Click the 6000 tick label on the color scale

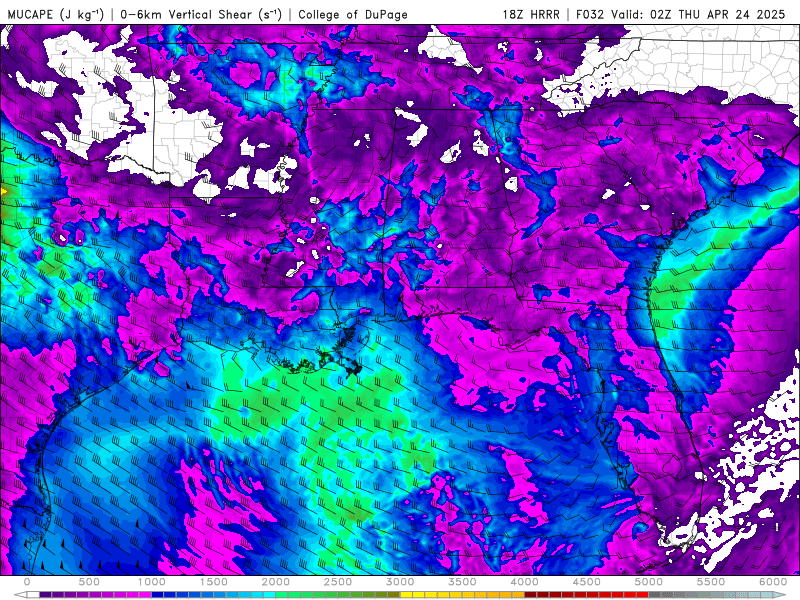(x=773, y=582)
